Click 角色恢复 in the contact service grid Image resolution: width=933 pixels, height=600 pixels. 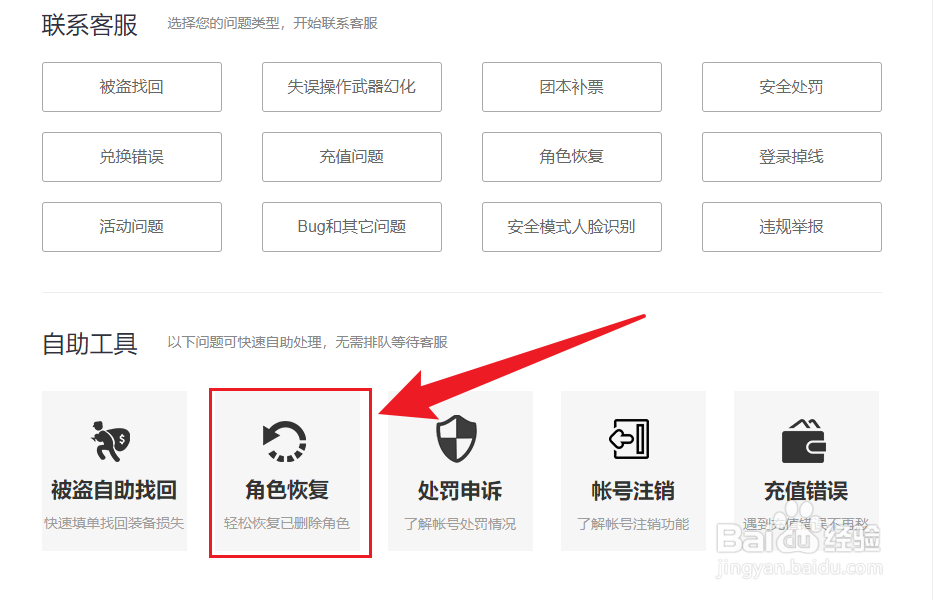(572, 157)
